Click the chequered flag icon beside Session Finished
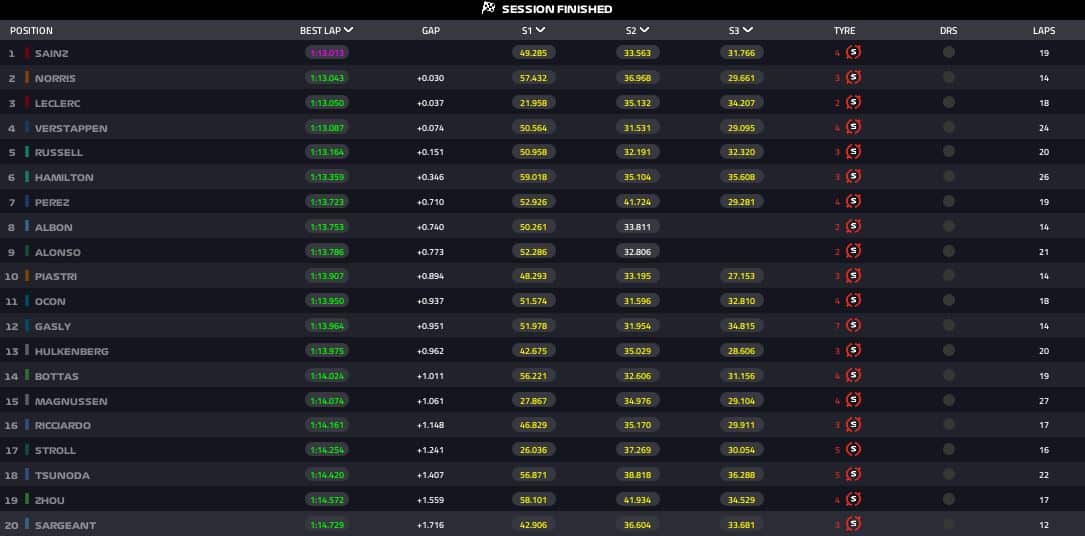 pos(489,8)
